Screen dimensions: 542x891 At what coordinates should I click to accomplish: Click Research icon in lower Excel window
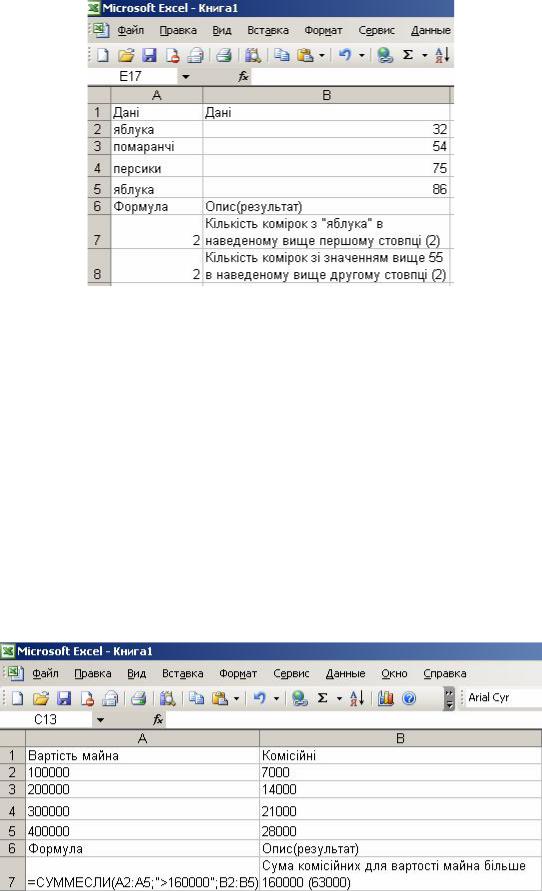[168, 698]
